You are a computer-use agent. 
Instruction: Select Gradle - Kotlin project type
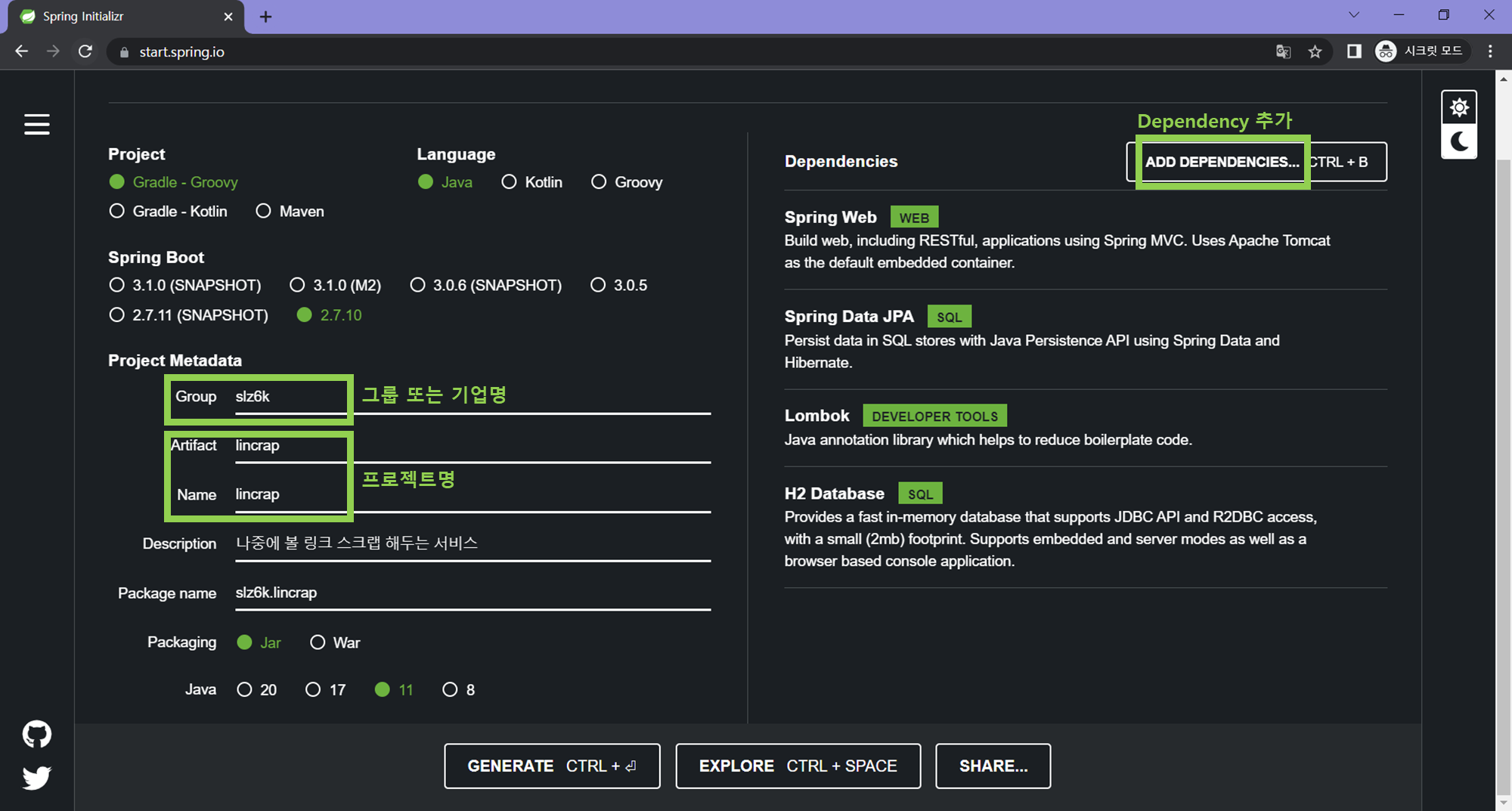point(168,212)
